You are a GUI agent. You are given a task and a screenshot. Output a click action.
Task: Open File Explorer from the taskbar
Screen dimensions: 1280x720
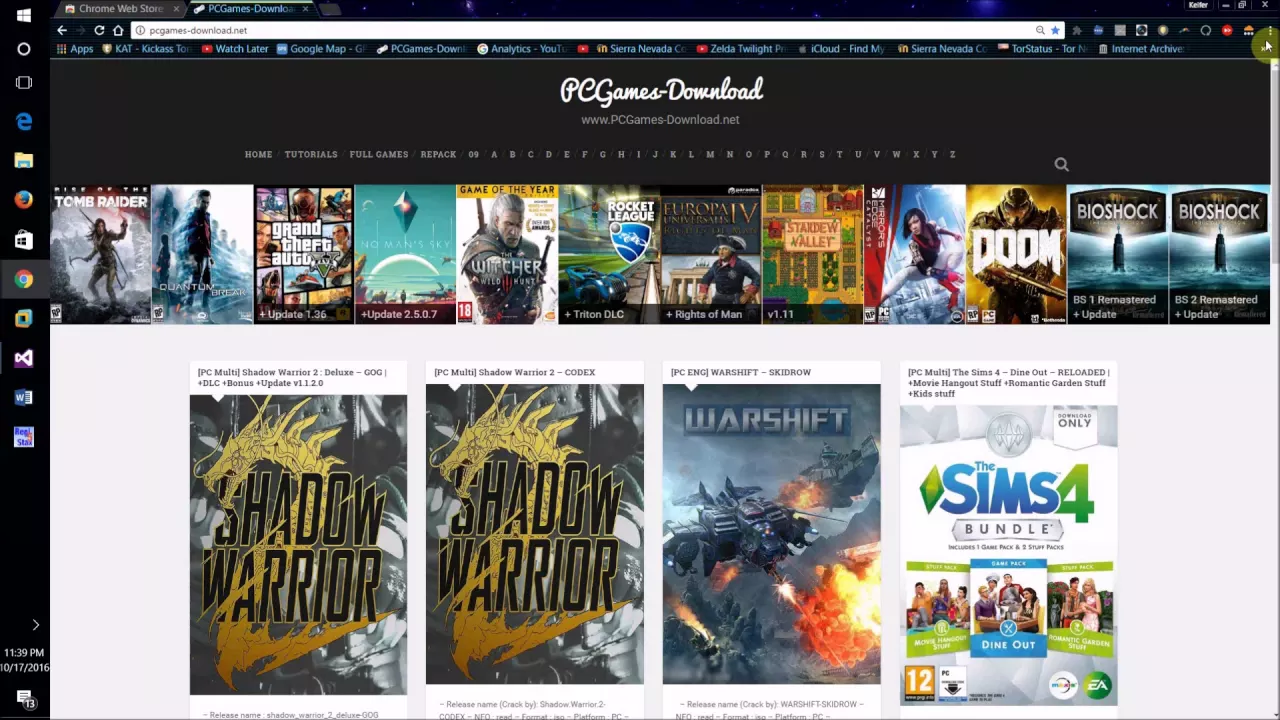click(24, 160)
